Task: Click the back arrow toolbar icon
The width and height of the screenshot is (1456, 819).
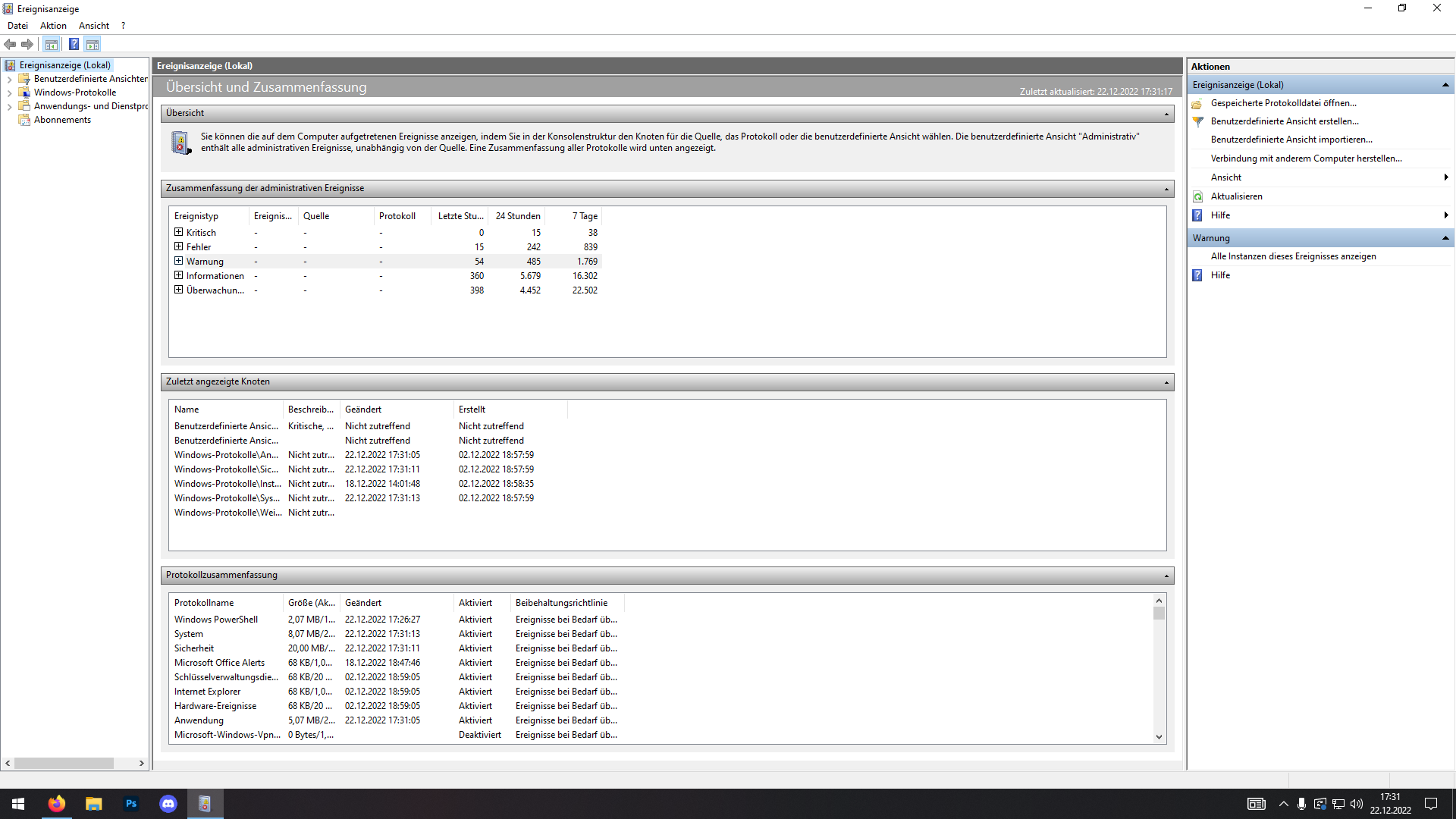Action: pos(10,44)
